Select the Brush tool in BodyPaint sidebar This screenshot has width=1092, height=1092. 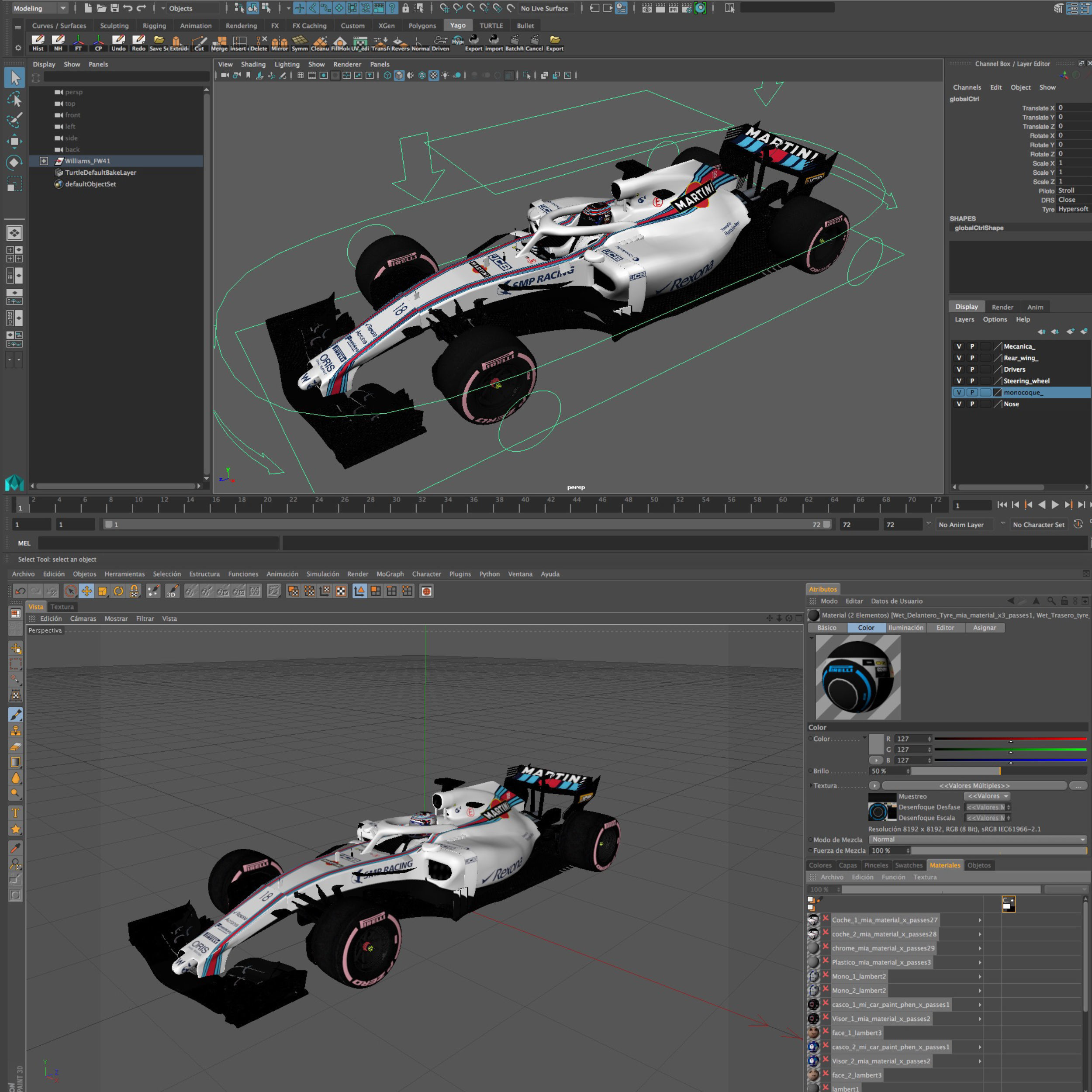tap(16, 715)
